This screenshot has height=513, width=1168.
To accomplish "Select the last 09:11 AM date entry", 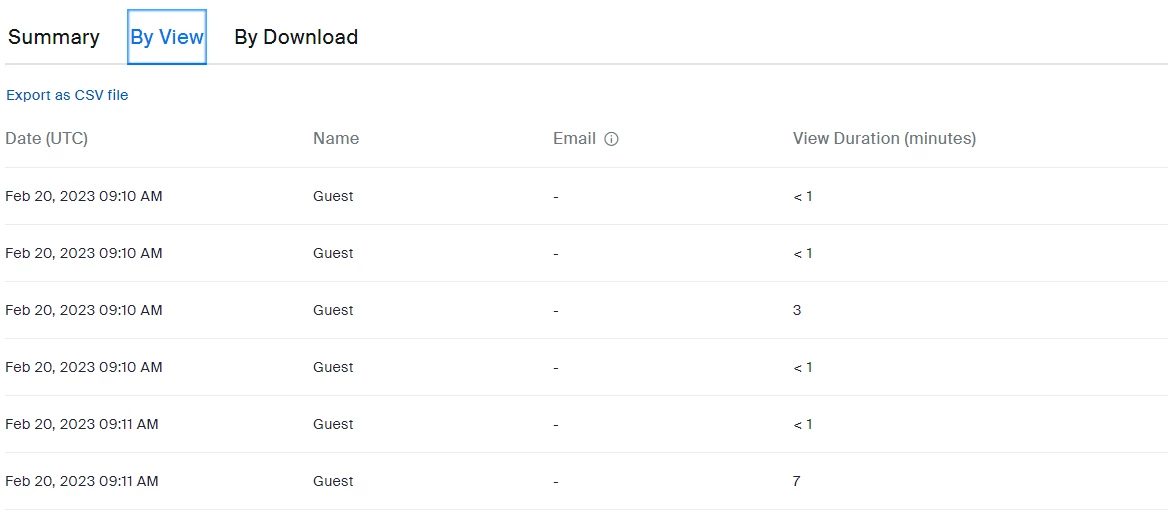I will coord(82,481).
